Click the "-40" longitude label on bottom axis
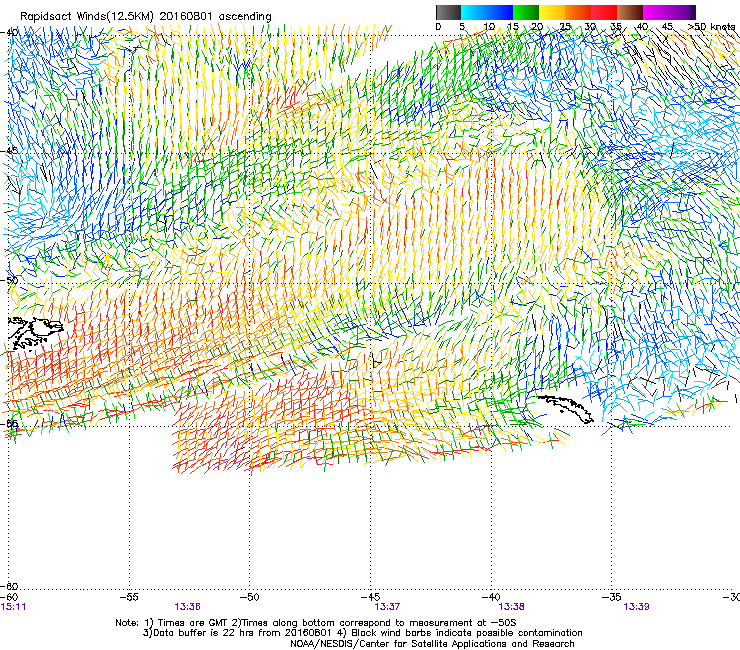The height and width of the screenshot is (650, 740). click(x=491, y=597)
